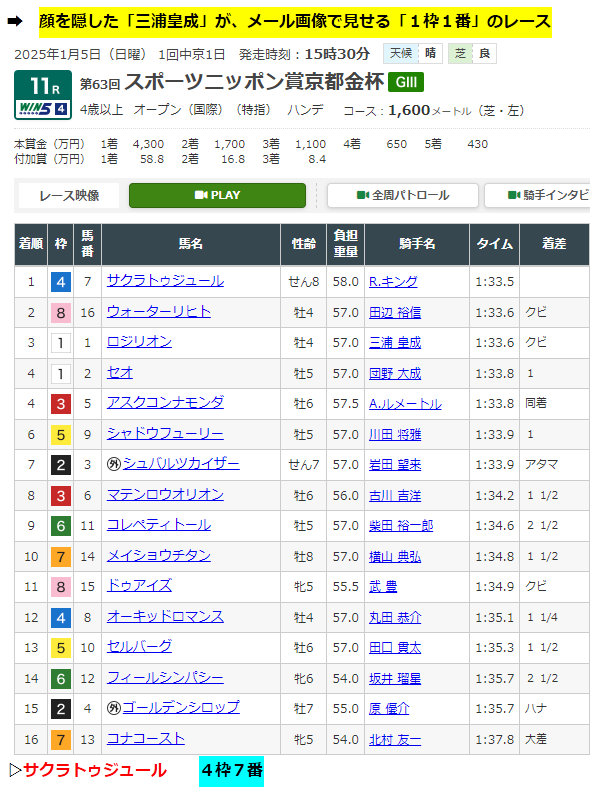Open jockey link 武 豊
Image resolution: width=595 pixels, height=794 pixels.
383,587
